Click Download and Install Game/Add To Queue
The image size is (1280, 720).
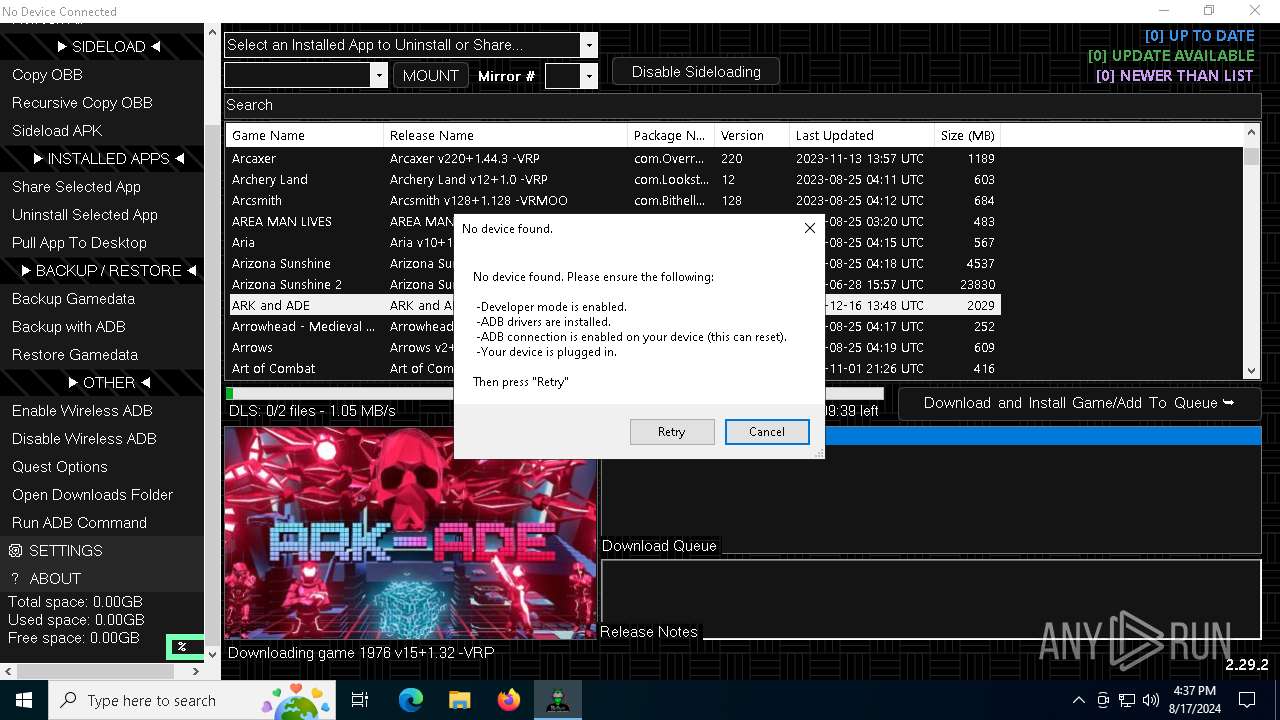1079,403
